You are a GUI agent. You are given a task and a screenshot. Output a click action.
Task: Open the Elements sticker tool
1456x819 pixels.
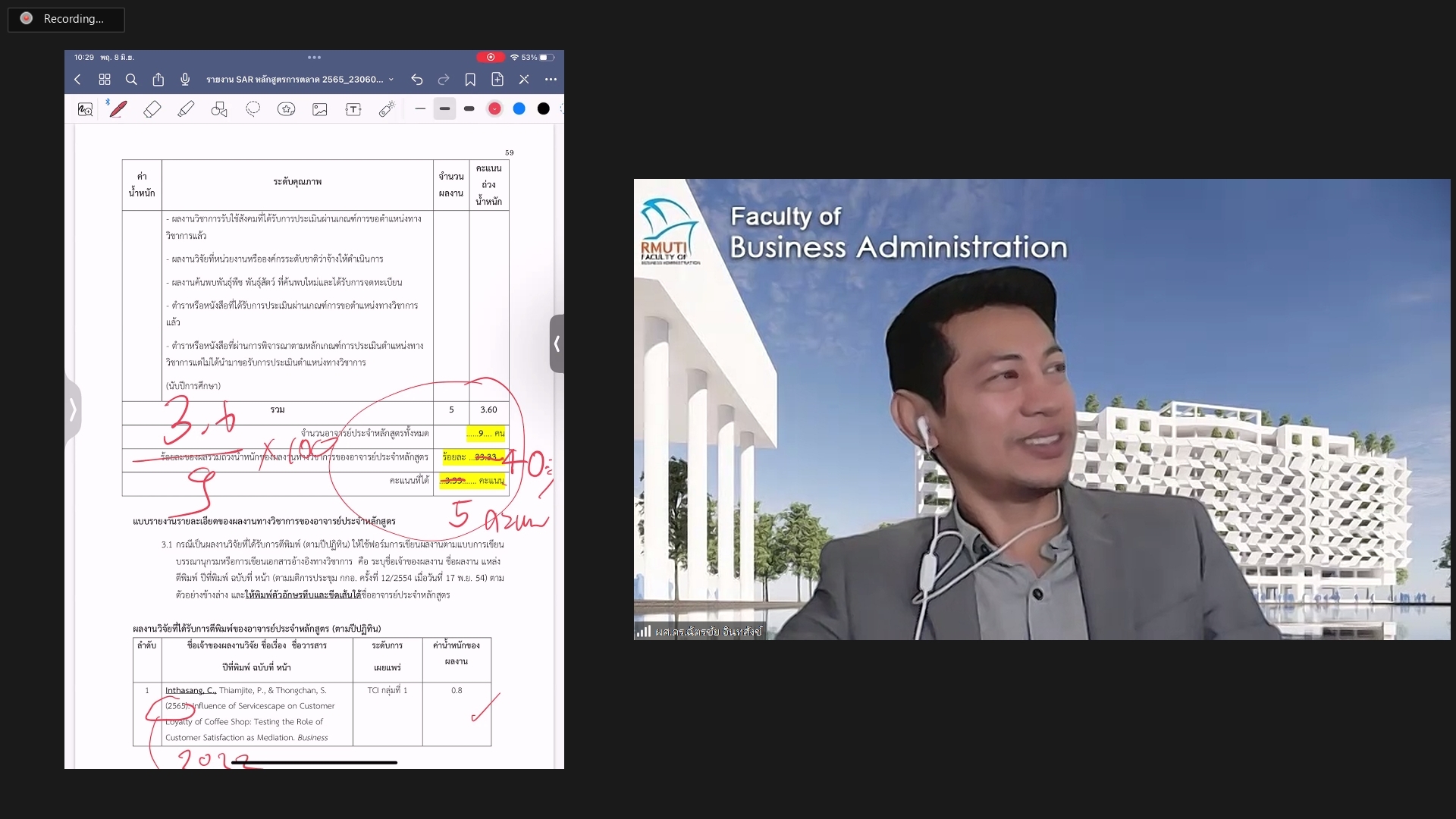click(x=287, y=109)
